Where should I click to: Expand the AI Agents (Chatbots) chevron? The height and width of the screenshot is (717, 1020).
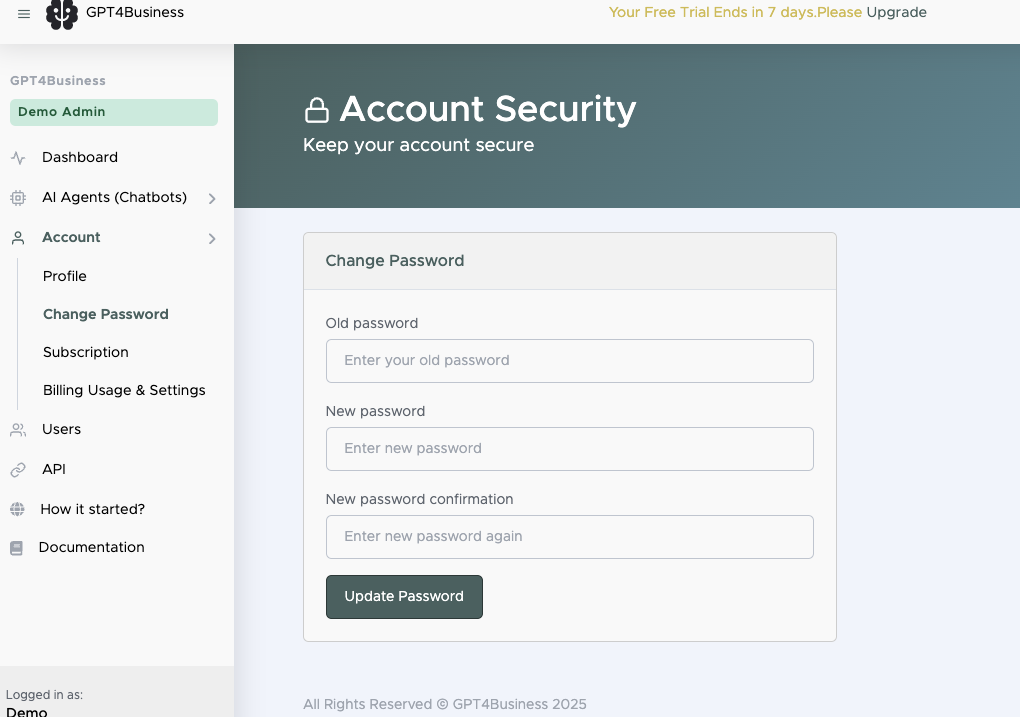pyautogui.click(x=212, y=199)
